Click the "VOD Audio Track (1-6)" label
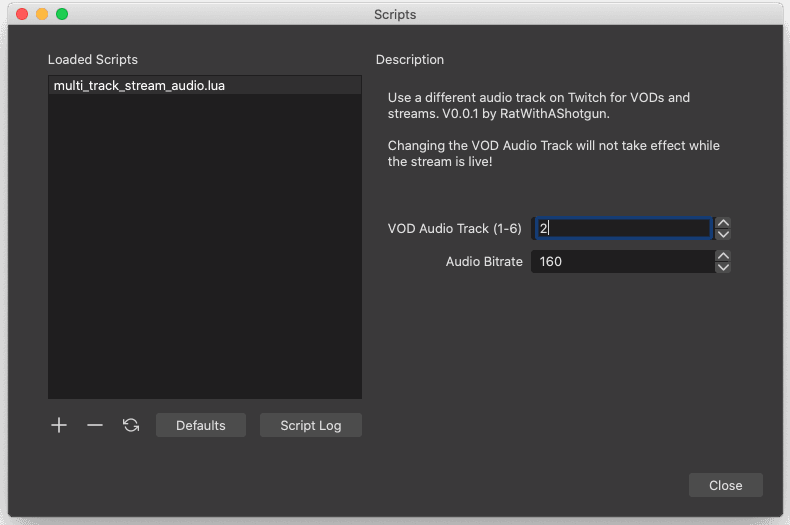 (454, 228)
